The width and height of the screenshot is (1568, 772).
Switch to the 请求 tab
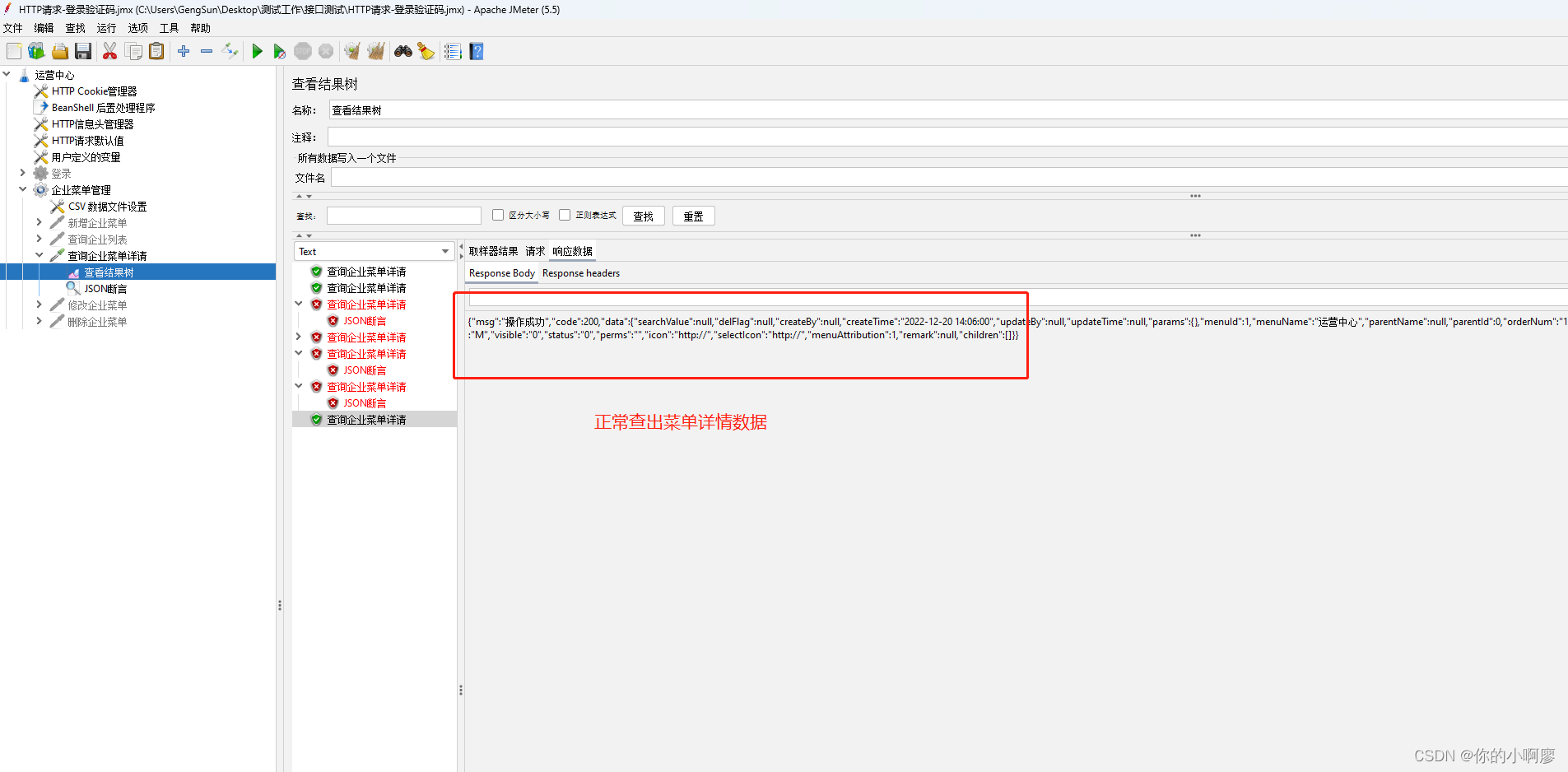click(535, 251)
